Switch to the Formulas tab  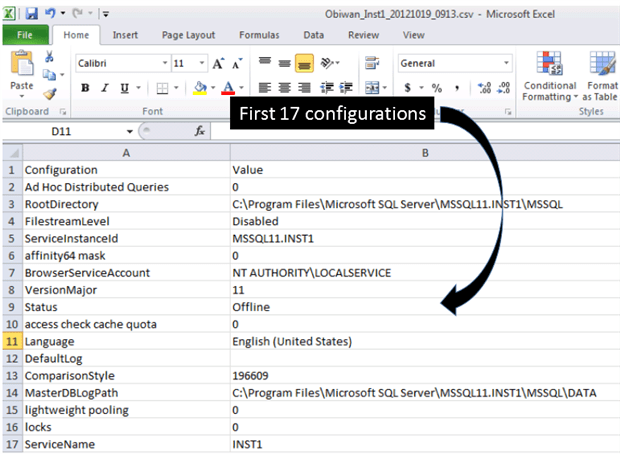[x=259, y=35]
